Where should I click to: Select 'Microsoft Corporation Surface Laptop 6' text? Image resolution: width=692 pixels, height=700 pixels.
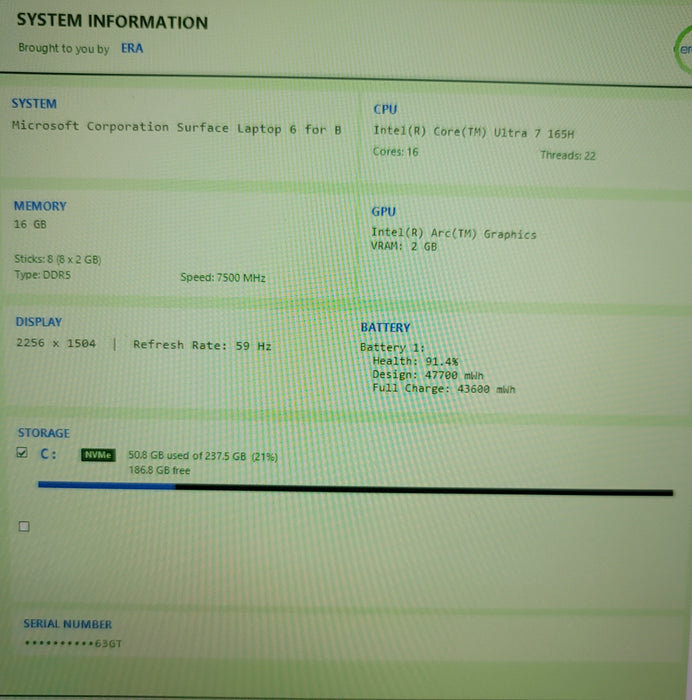pos(154,127)
